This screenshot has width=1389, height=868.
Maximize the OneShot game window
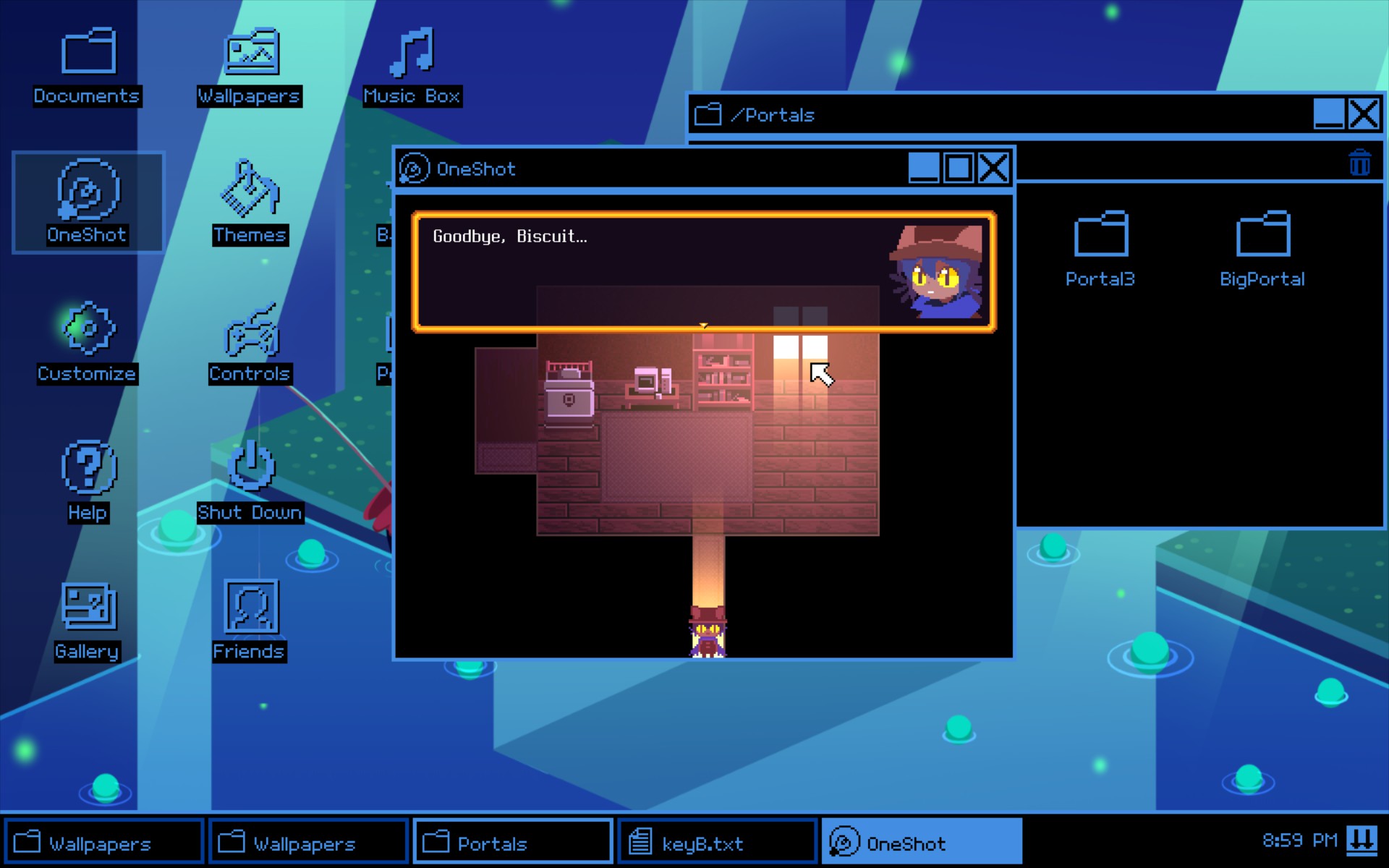tap(959, 168)
